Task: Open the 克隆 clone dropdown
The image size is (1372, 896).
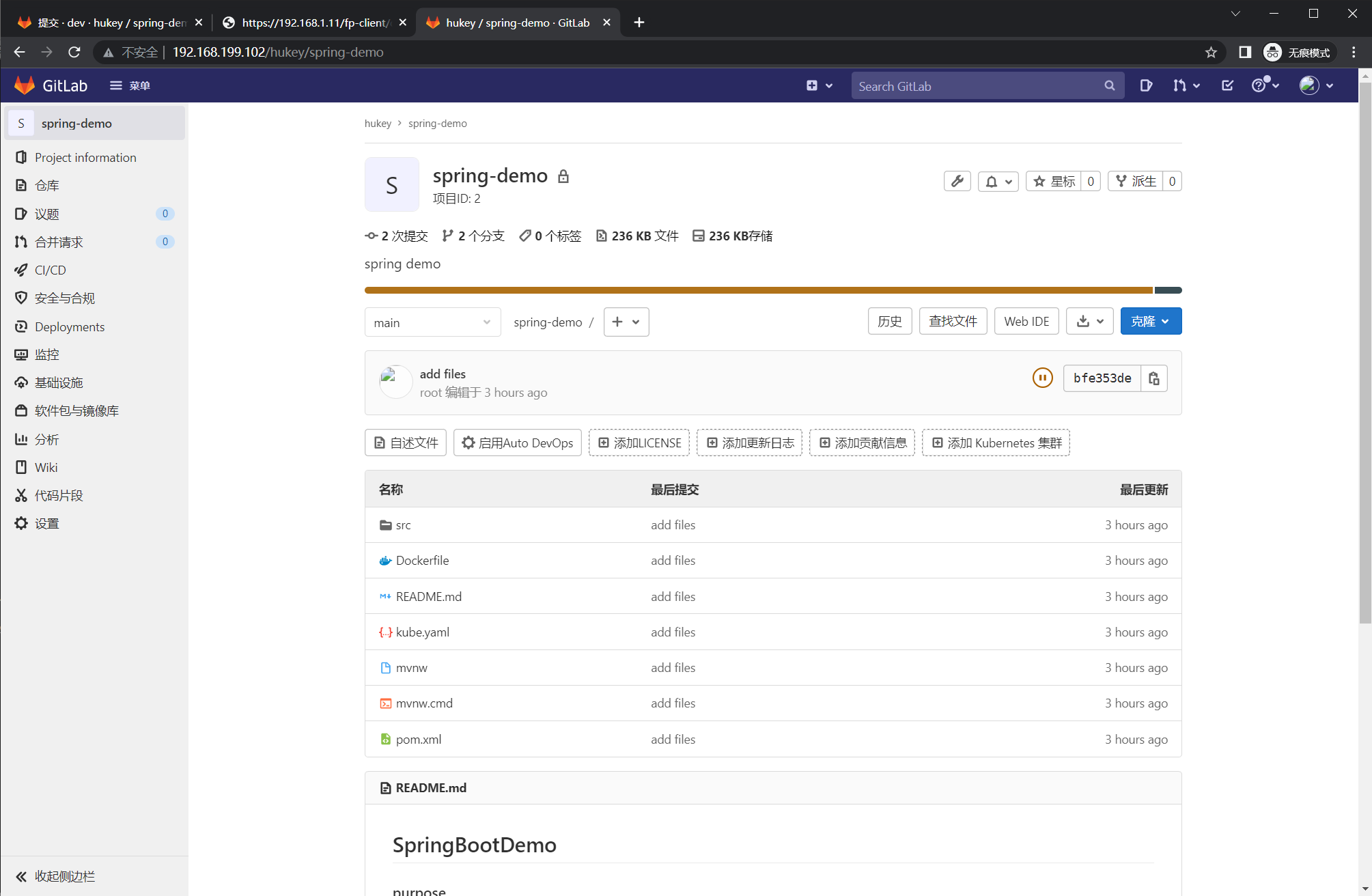Action: (1151, 321)
